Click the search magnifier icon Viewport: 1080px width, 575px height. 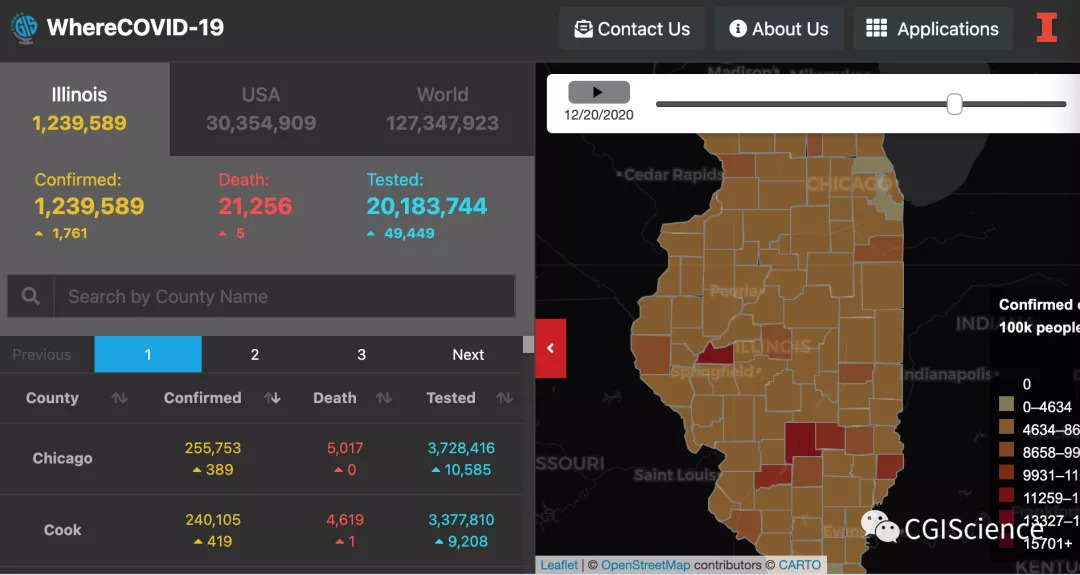tap(31, 297)
